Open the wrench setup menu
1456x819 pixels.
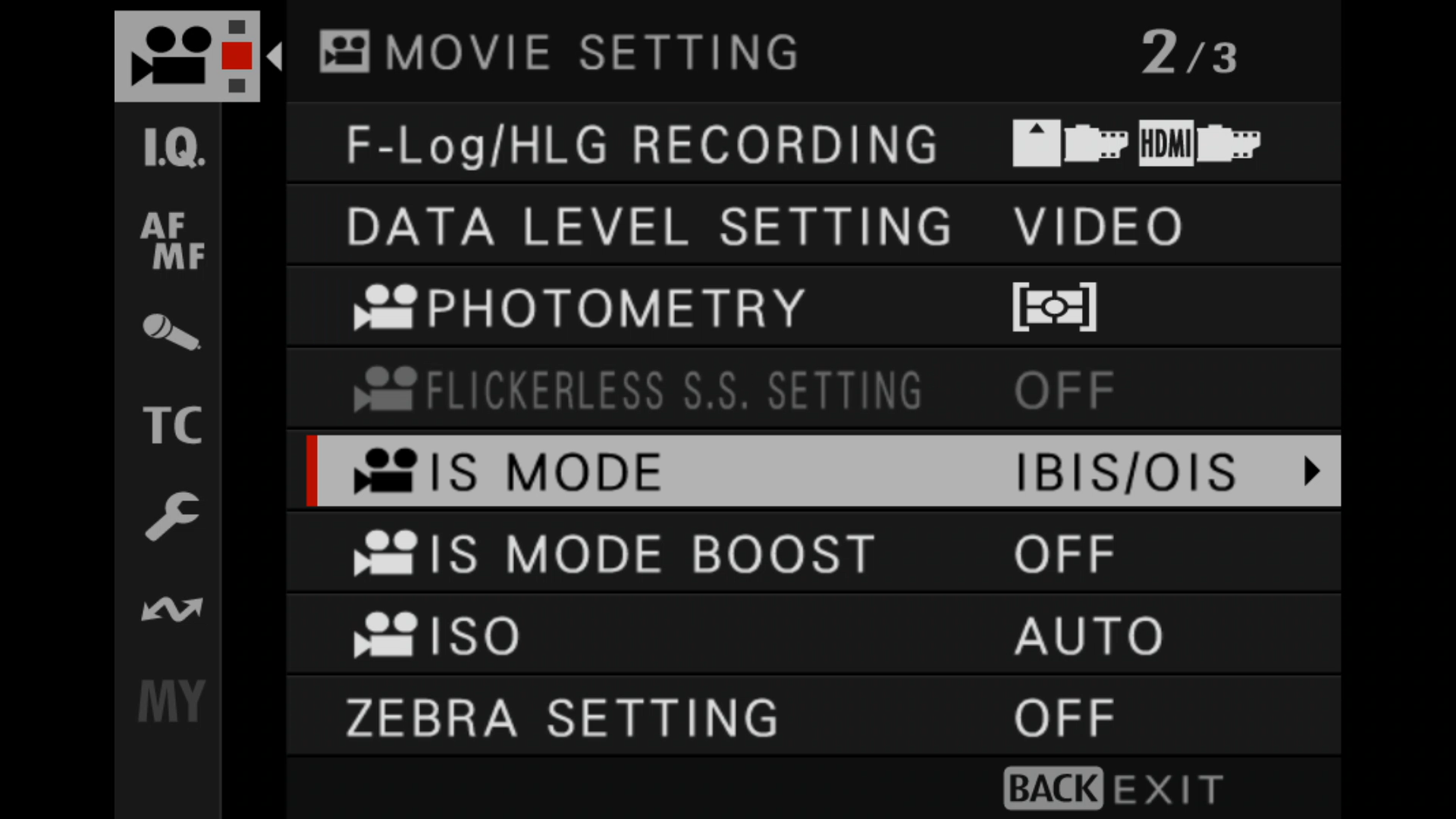172,516
